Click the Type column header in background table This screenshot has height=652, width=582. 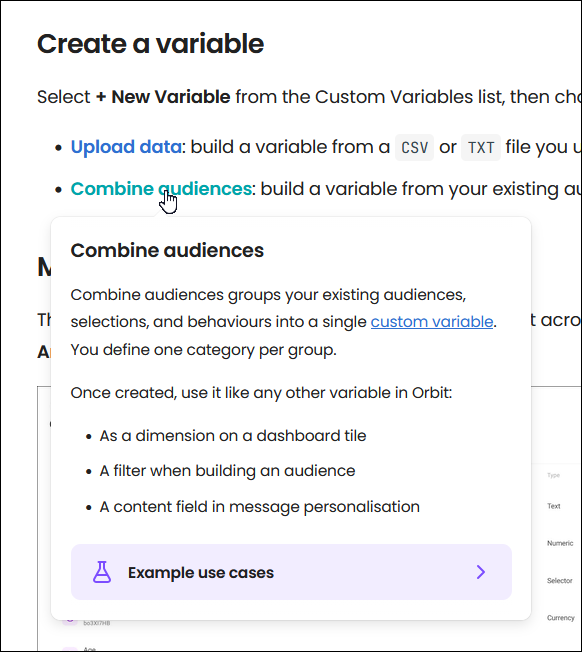click(x=553, y=475)
